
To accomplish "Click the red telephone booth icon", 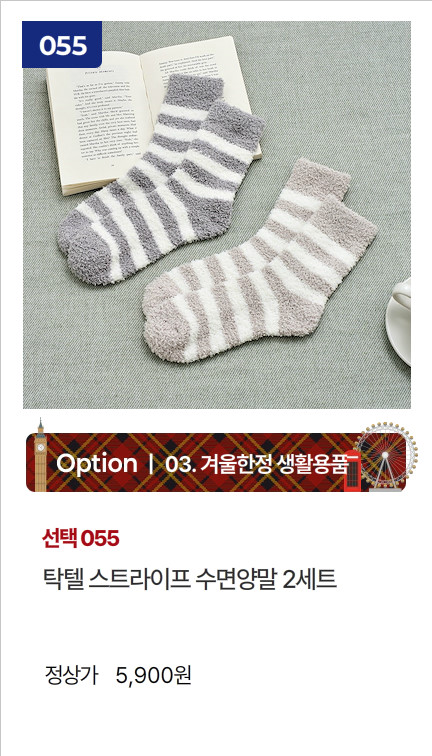I will point(353,472).
